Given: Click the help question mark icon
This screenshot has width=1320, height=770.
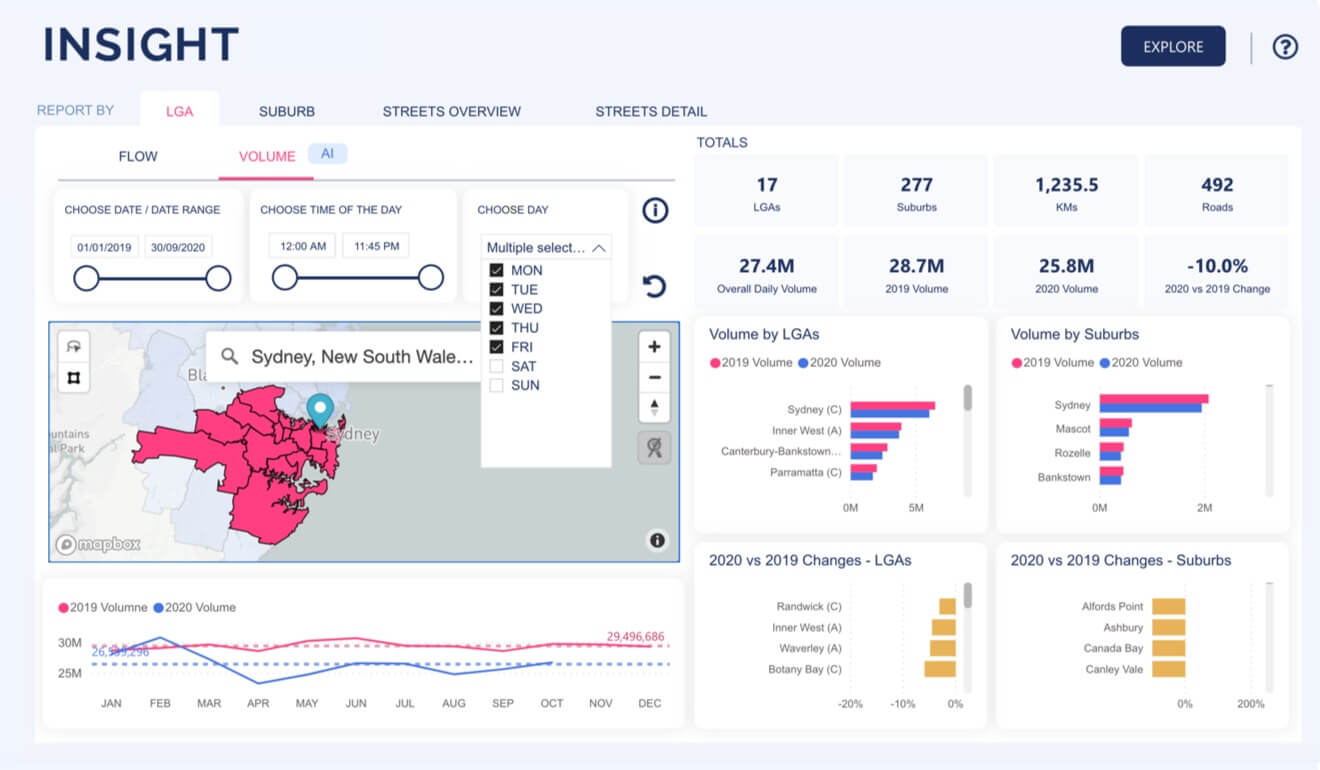Looking at the screenshot, I should coord(1284,47).
